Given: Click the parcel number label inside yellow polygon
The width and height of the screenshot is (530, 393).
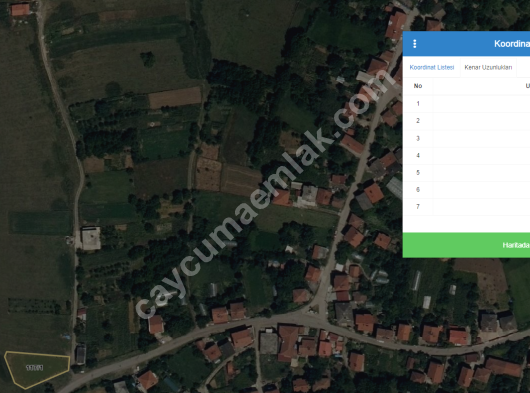Looking at the screenshot, I should [x=34, y=368].
